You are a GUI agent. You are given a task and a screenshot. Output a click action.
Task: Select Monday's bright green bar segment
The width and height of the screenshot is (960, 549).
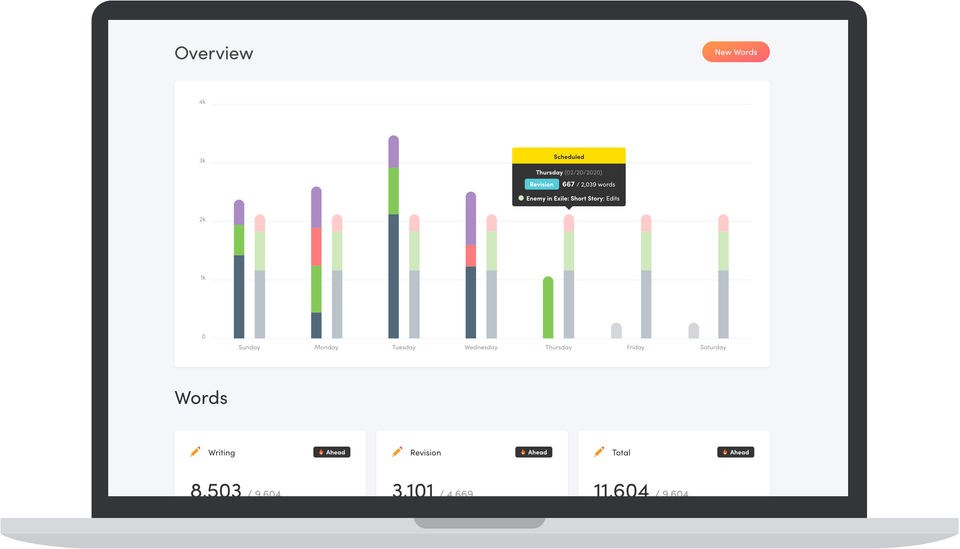pyautogui.click(x=316, y=289)
